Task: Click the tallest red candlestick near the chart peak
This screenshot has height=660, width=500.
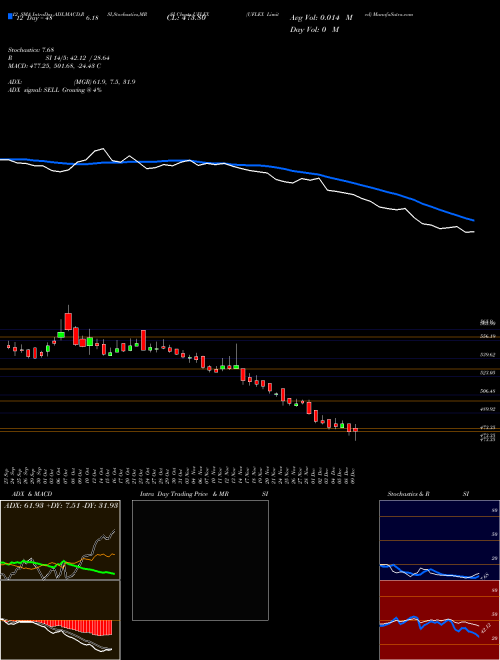Action: [68, 321]
